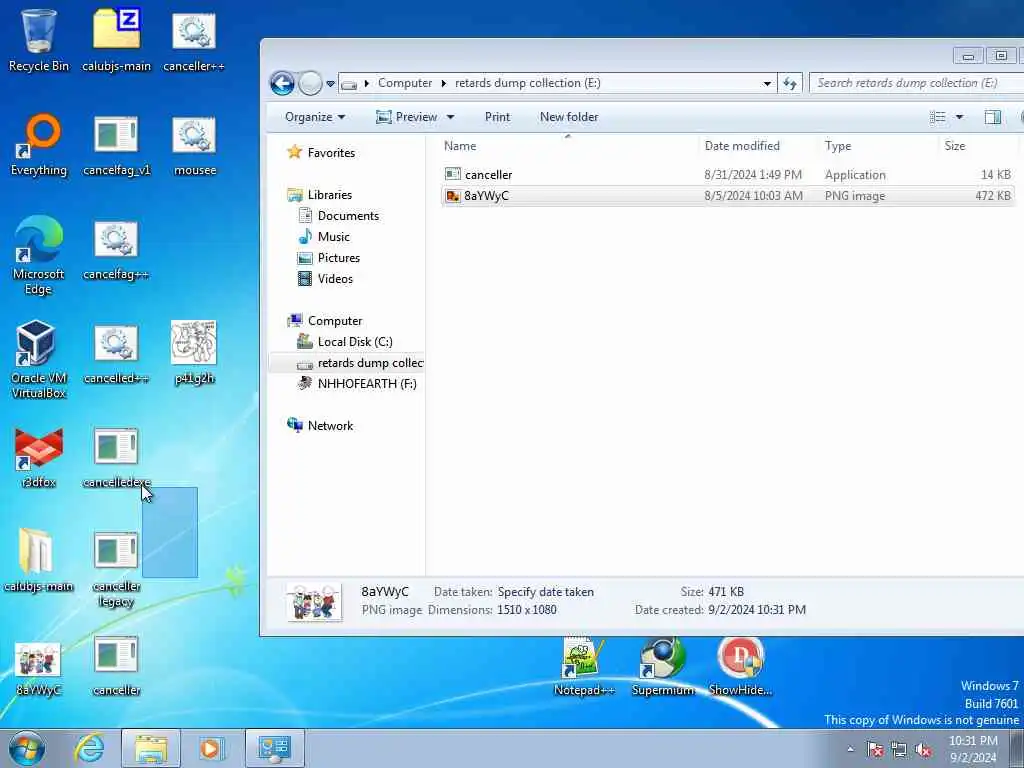Select the cancelled++ desktop icon
The image size is (1024, 768).
pos(116,353)
